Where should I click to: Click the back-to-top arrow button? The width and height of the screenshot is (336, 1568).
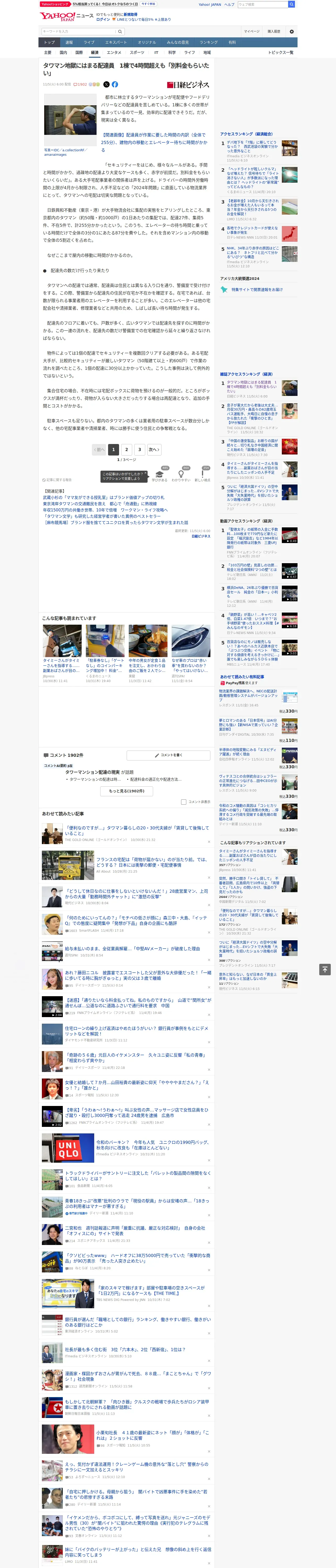tap(325, 970)
